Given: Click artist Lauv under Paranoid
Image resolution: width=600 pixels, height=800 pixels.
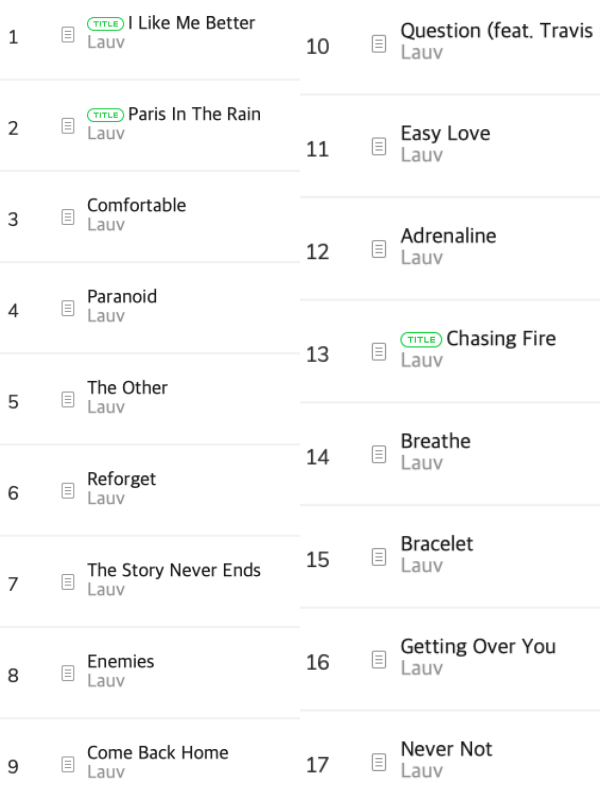Looking at the screenshot, I should coord(106,316).
